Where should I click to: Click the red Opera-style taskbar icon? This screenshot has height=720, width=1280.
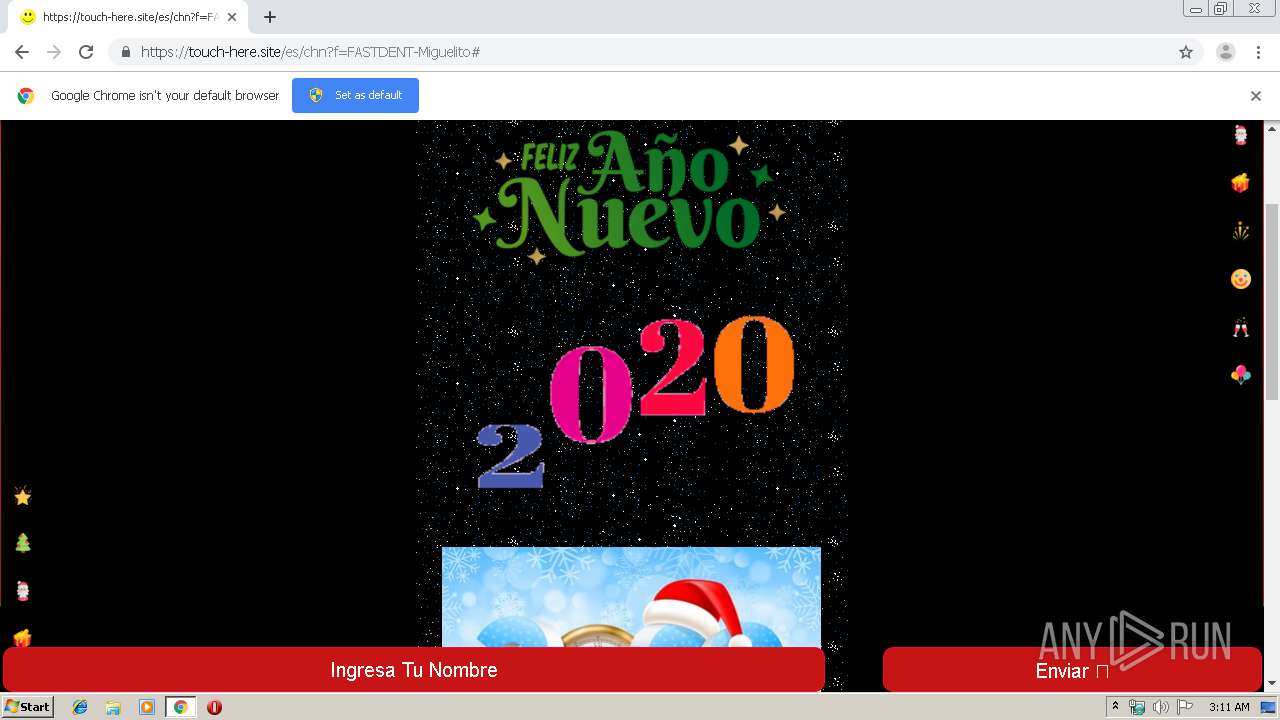click(x=214, y=707)
